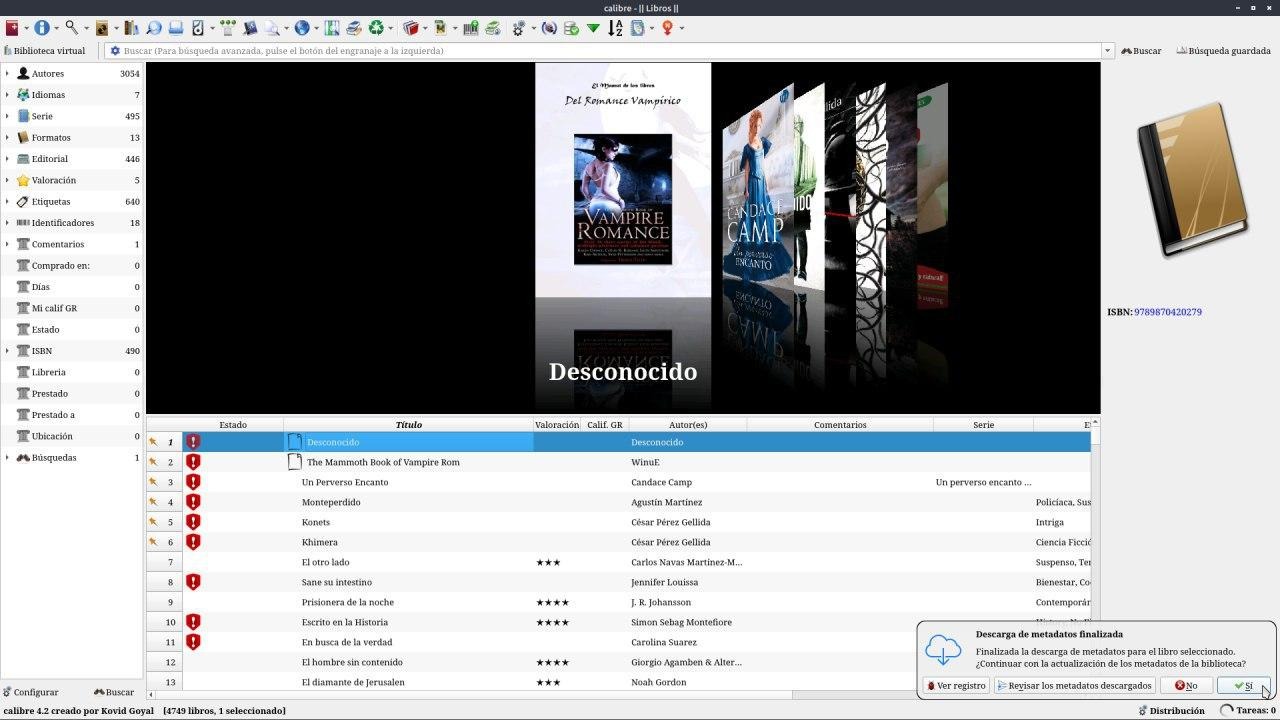Click the blue globe fetch news icon
The width and height of the screenshot is (1280, 720).
click(302, 28)
